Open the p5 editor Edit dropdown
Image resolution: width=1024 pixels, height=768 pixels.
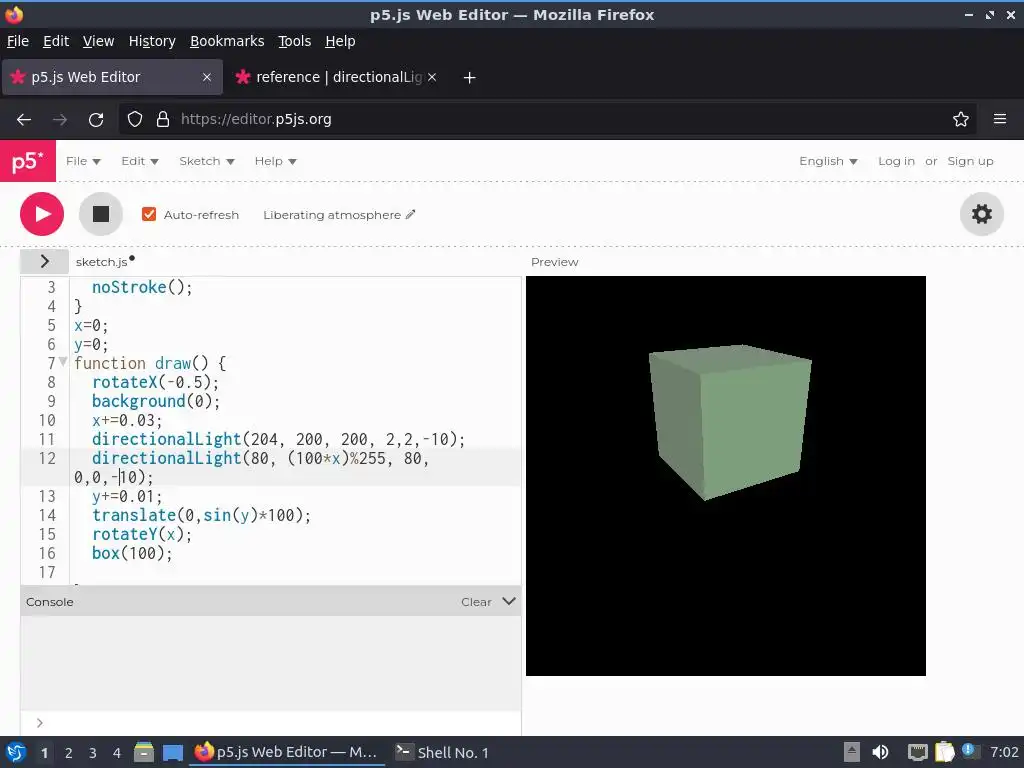[140, 161]
